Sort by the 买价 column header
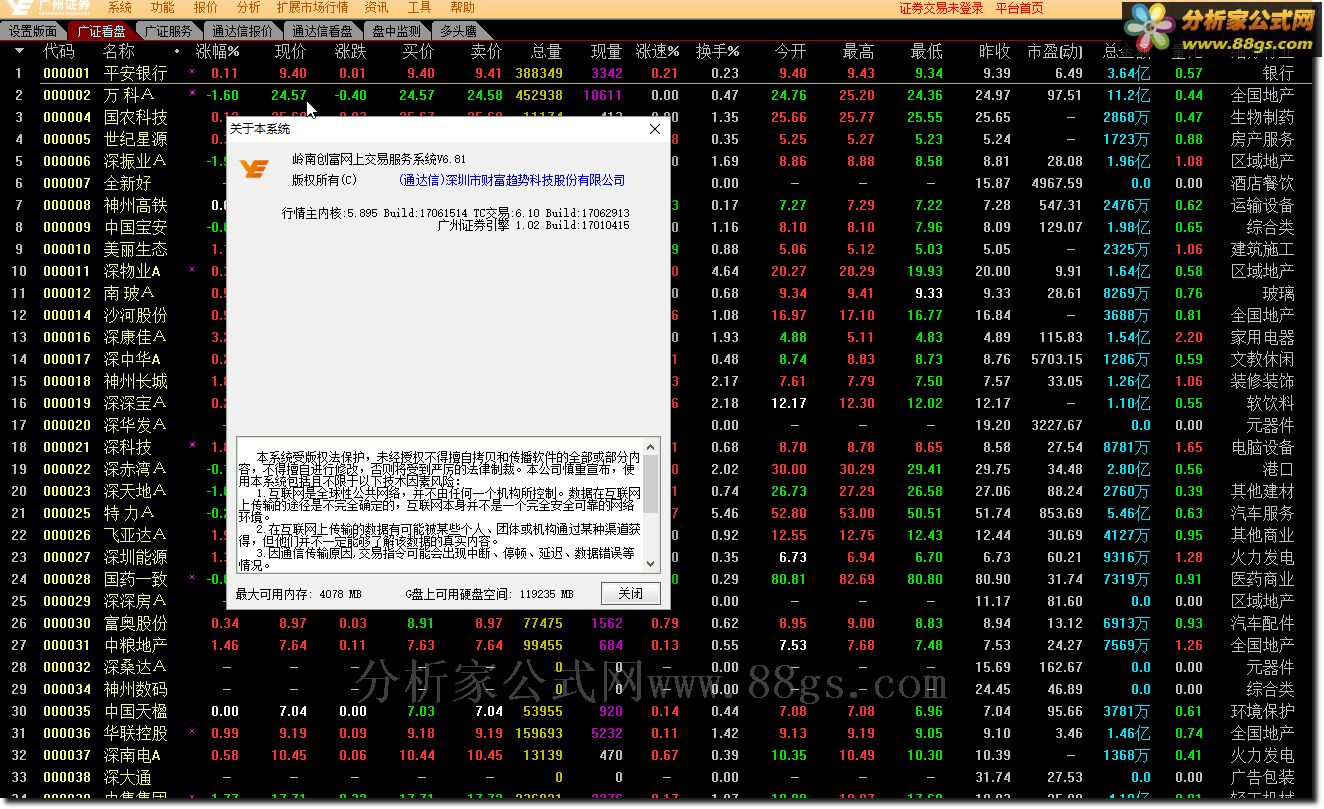 click(418, 51)
